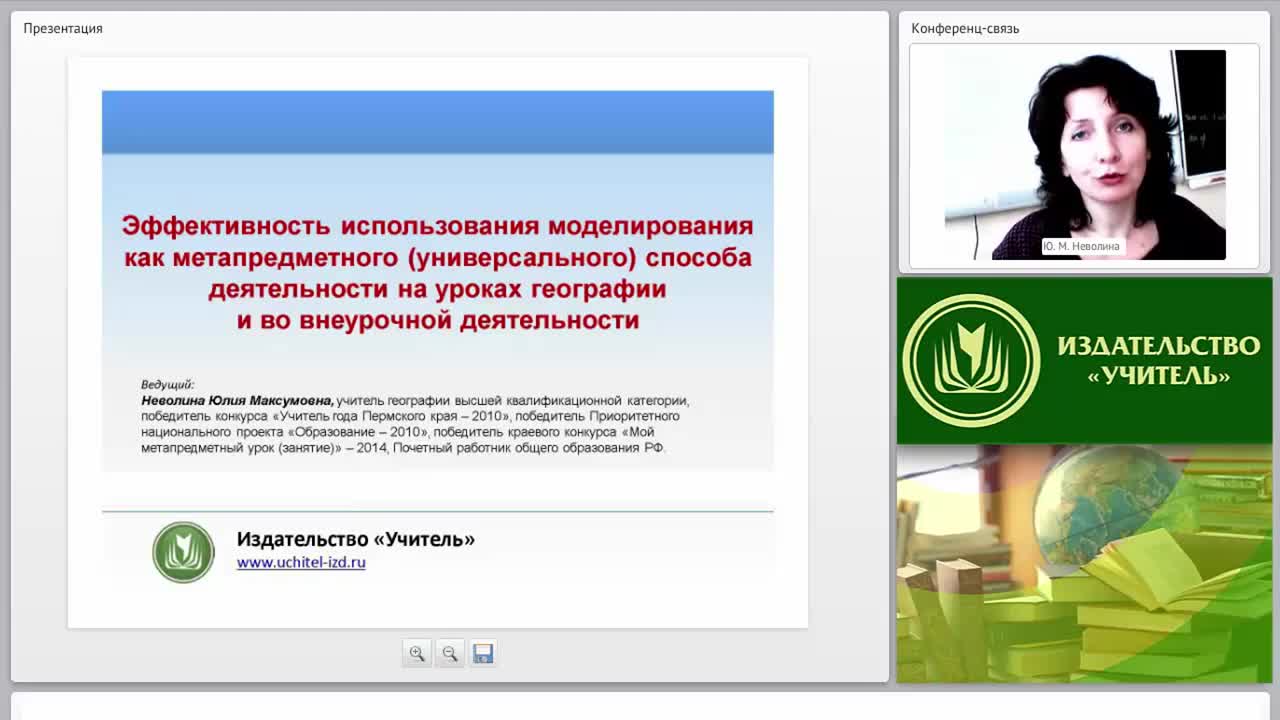Click the Издательство «Учитель» banner logo

point(971,361)
